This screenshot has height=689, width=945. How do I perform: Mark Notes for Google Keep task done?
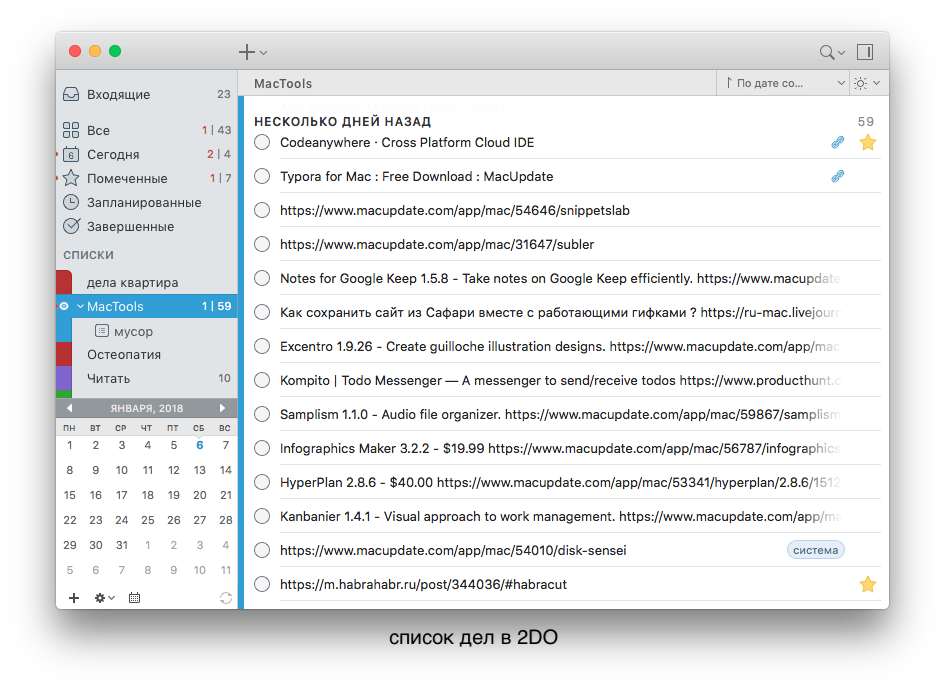click(x=262, y=278)
